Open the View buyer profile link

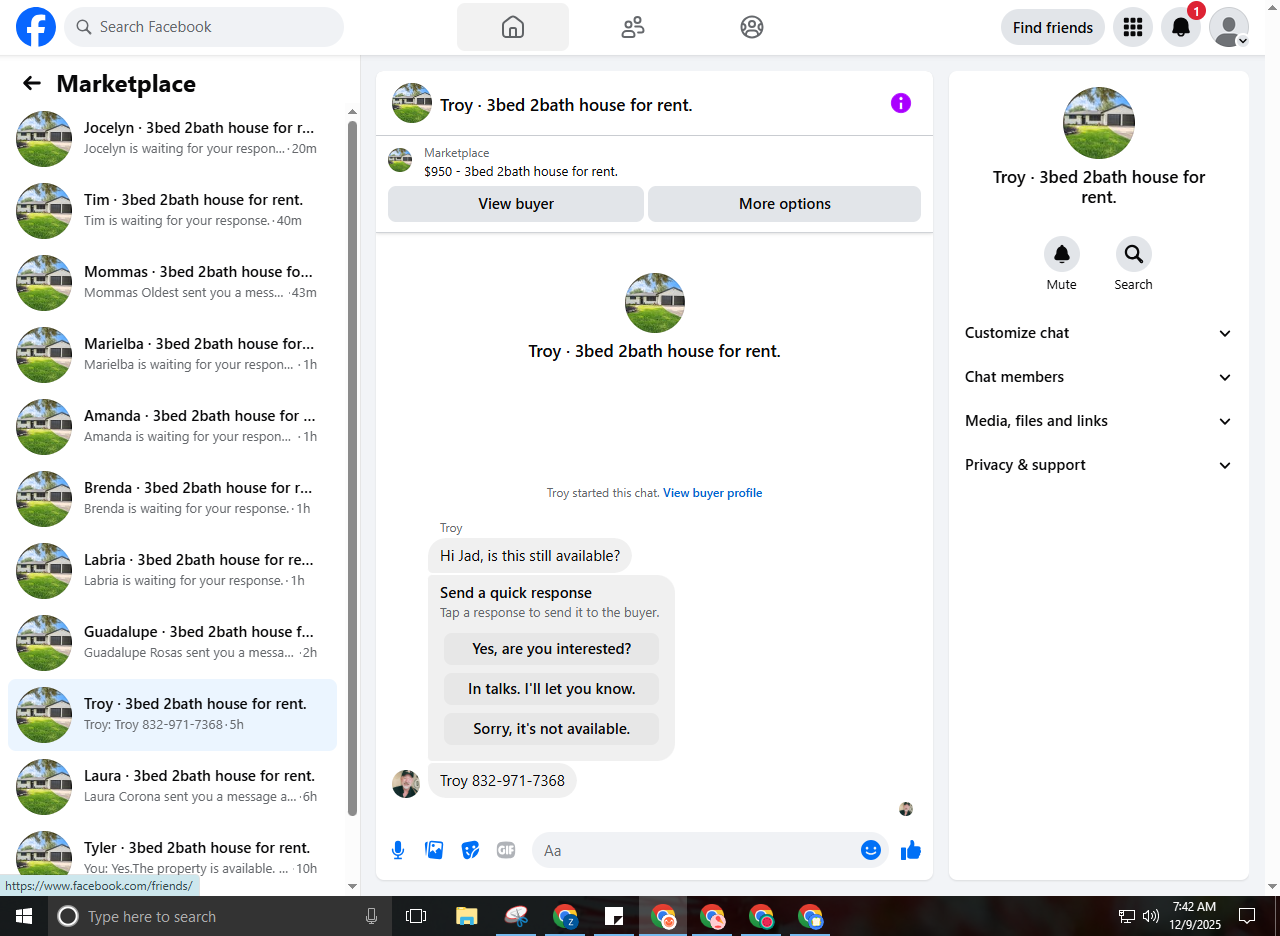712,493
